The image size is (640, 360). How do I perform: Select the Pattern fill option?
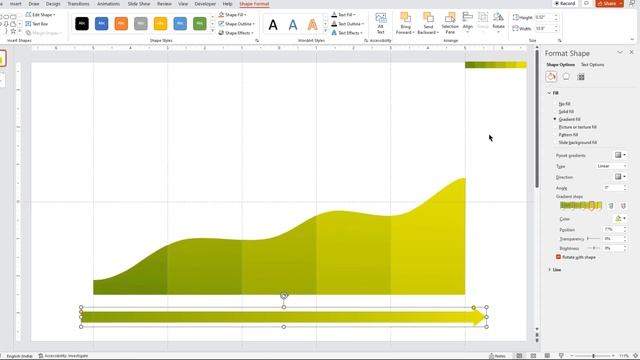coord(565,135)
